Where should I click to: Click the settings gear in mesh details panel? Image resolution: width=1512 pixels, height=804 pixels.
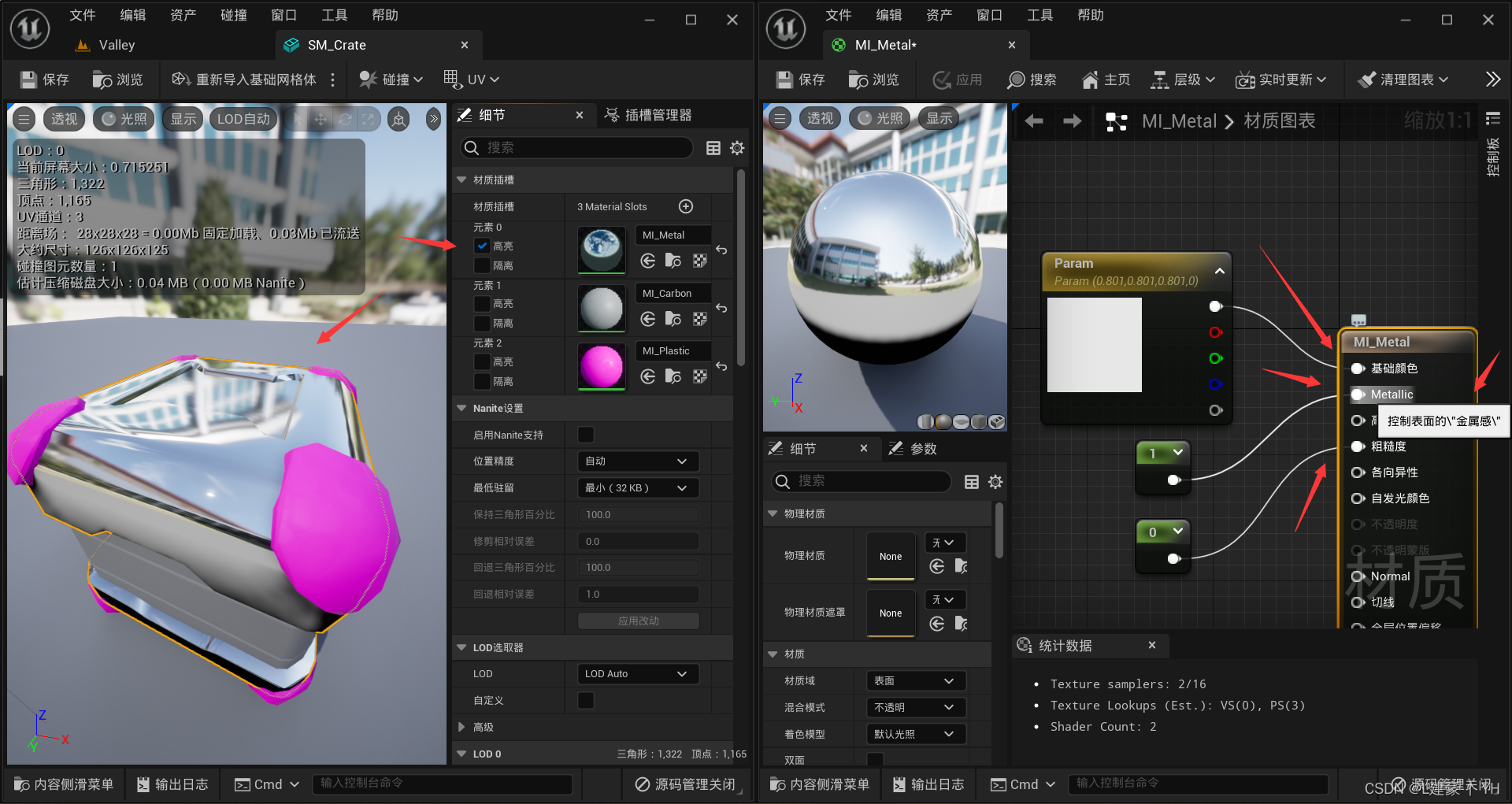point(737,148)
